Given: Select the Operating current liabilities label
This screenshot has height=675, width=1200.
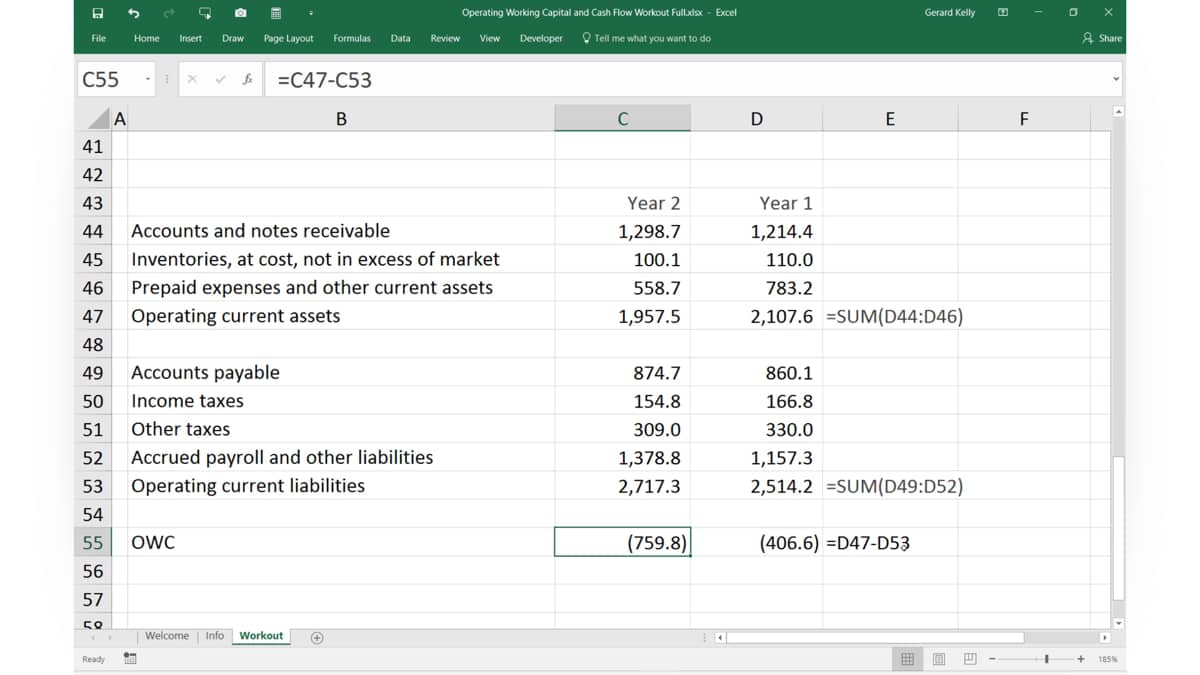Looking at the screenshot, I should click(x=341, y=486).
